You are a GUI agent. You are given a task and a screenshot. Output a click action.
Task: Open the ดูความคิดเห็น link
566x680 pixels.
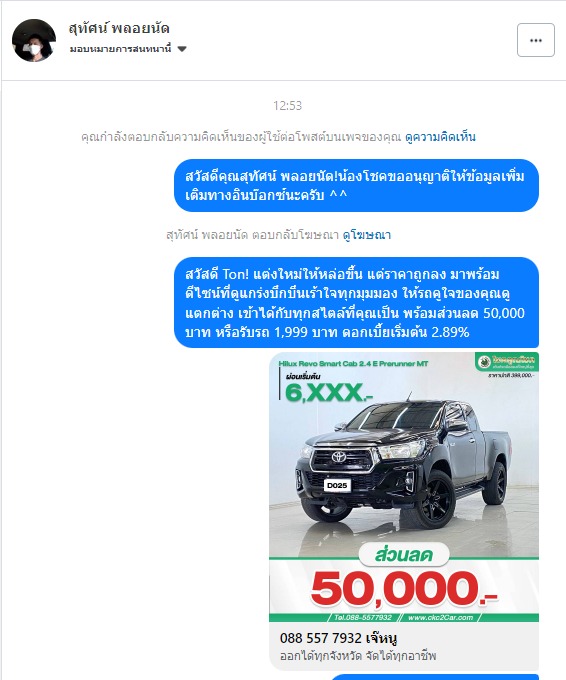click(x=440, y=137)
